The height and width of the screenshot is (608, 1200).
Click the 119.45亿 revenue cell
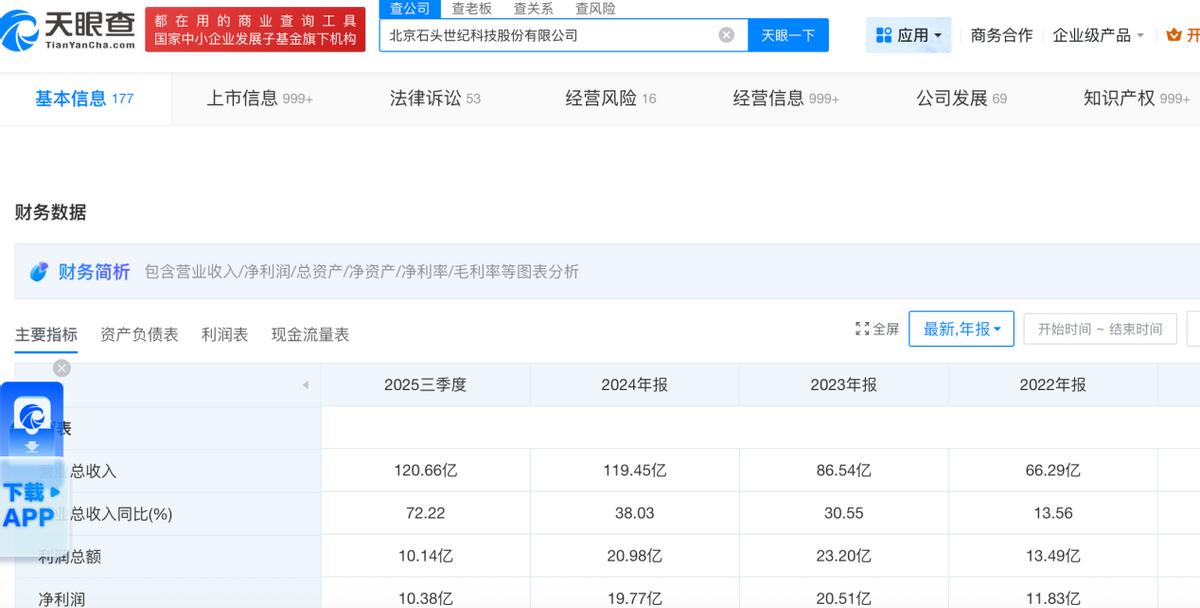point(634,470)
